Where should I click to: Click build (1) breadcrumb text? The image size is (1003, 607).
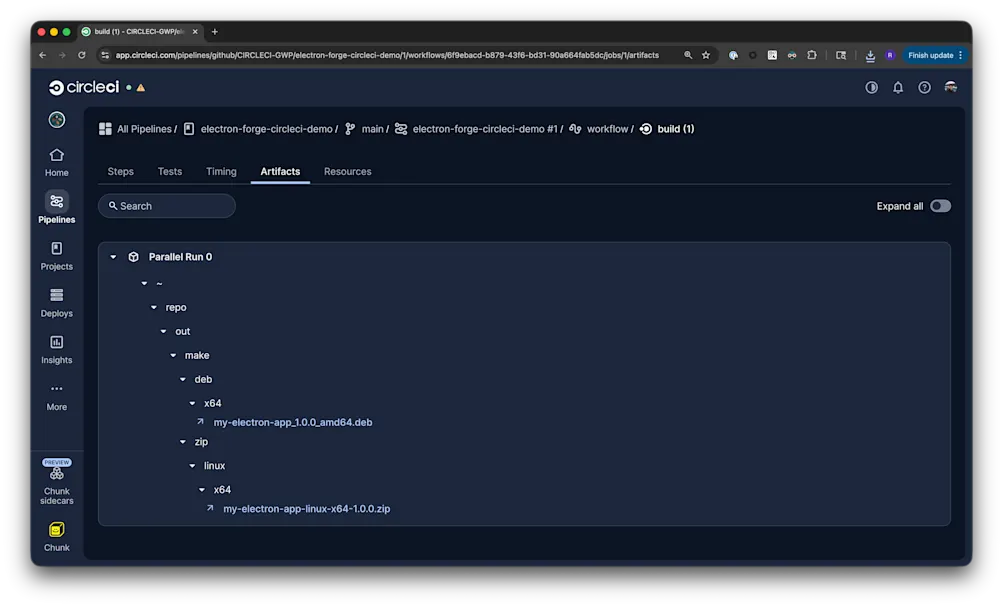point(675,129)
